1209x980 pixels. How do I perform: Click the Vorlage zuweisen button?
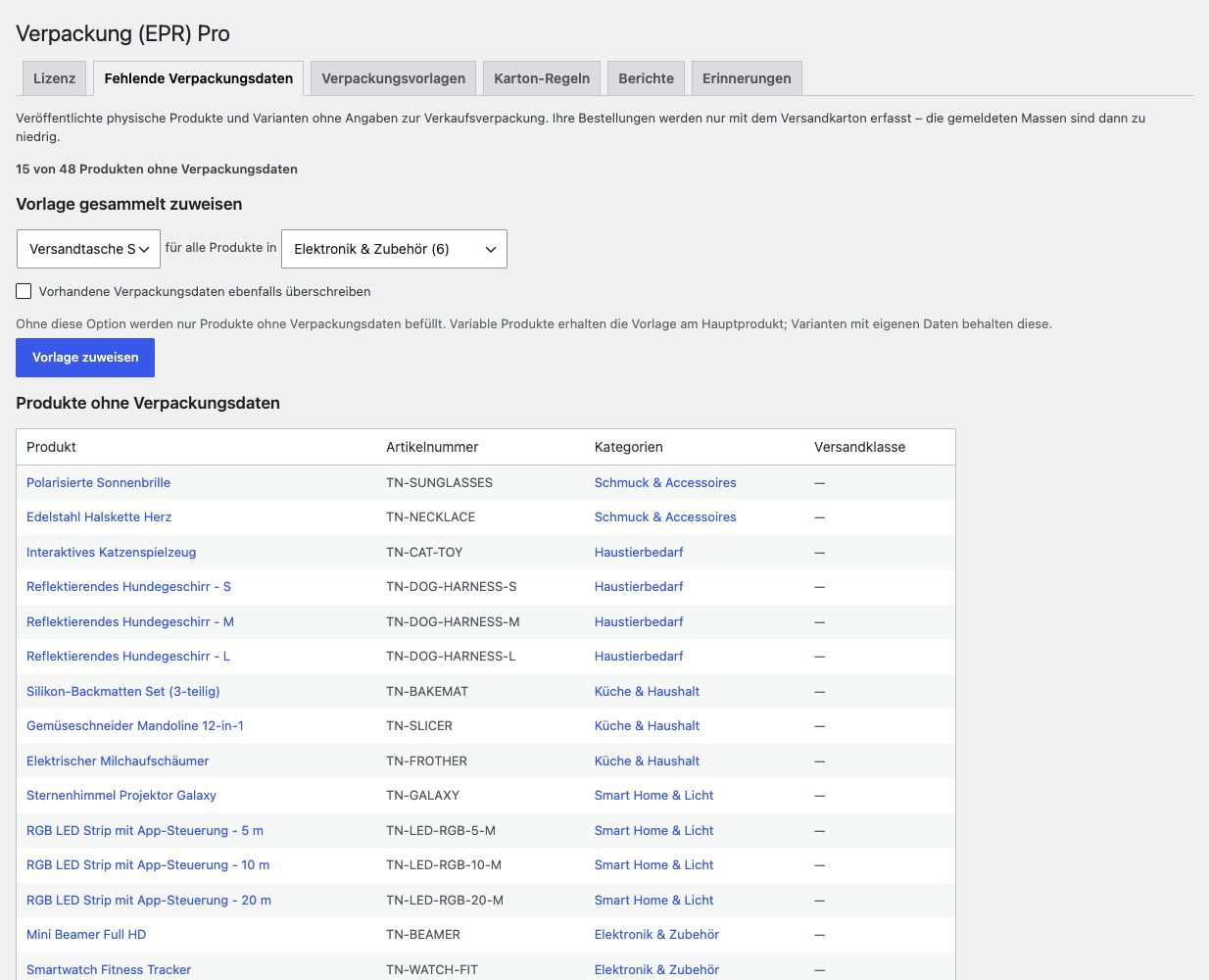click(85, 358)
